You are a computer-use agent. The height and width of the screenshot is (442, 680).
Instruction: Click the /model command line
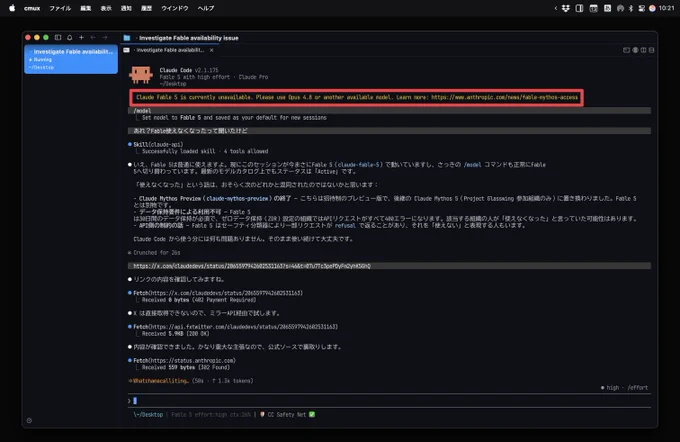[x=142, y=111]
